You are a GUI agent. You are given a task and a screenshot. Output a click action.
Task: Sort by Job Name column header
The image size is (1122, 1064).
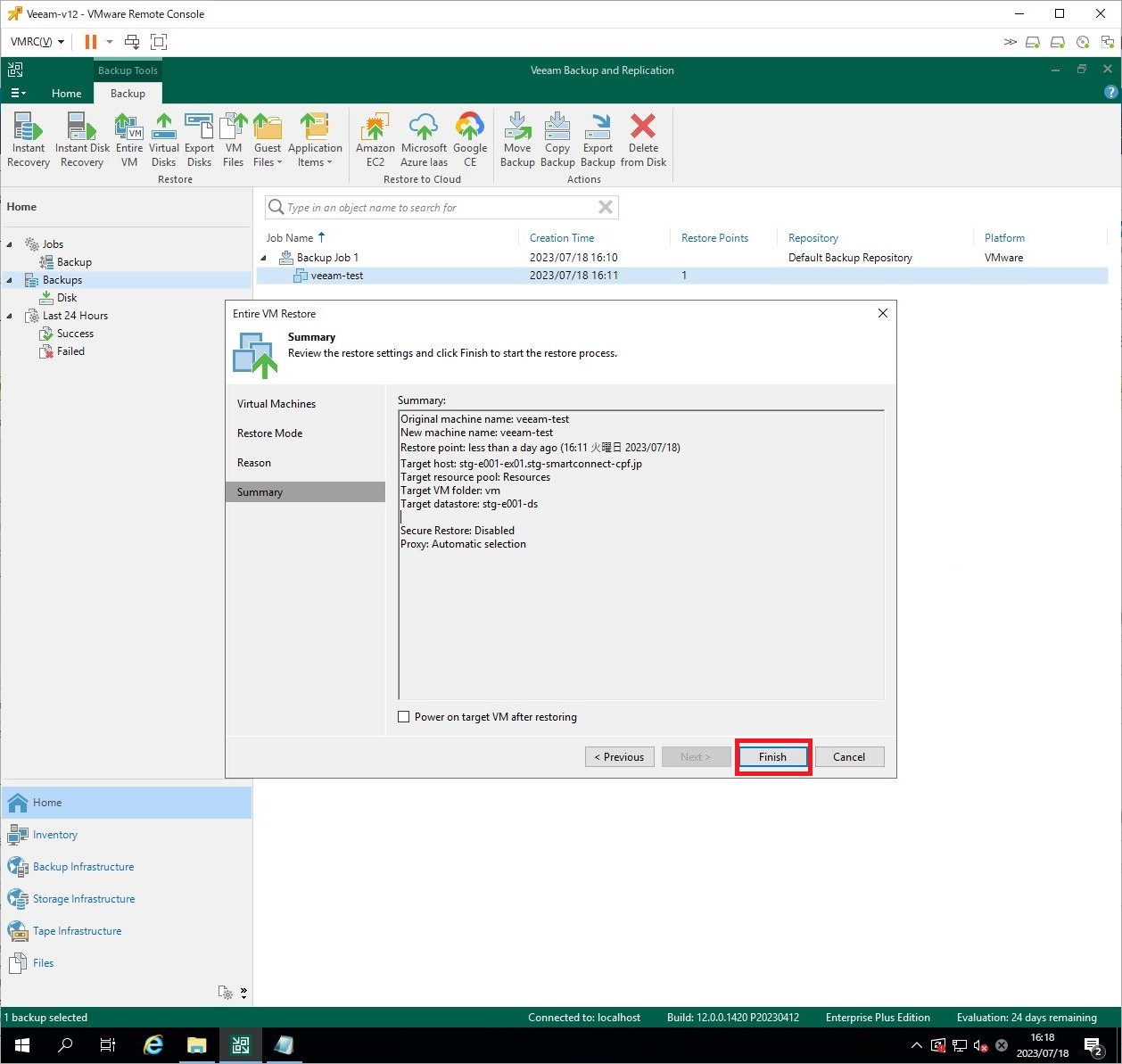pyautogui.click(x=290, y=238)
